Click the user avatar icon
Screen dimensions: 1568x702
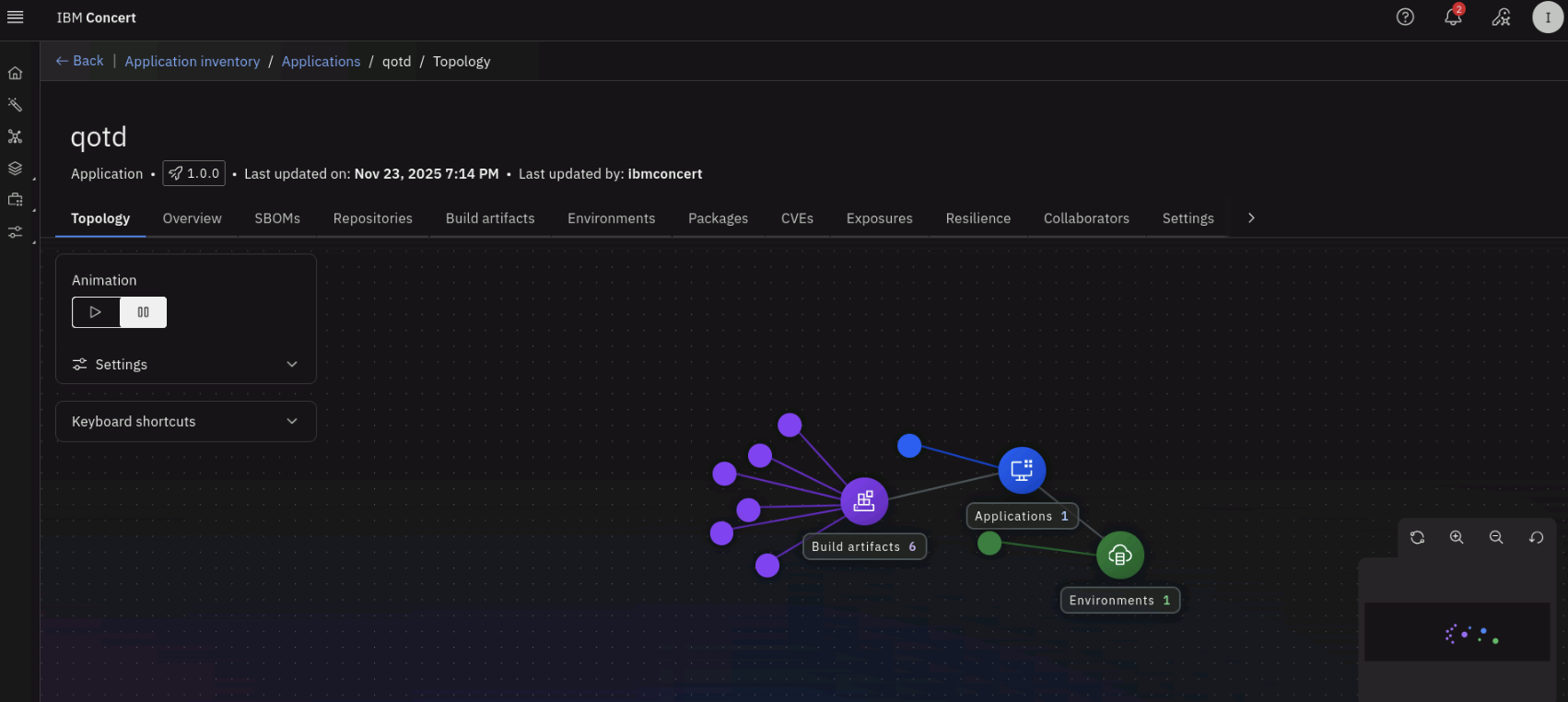(1547, 18)
